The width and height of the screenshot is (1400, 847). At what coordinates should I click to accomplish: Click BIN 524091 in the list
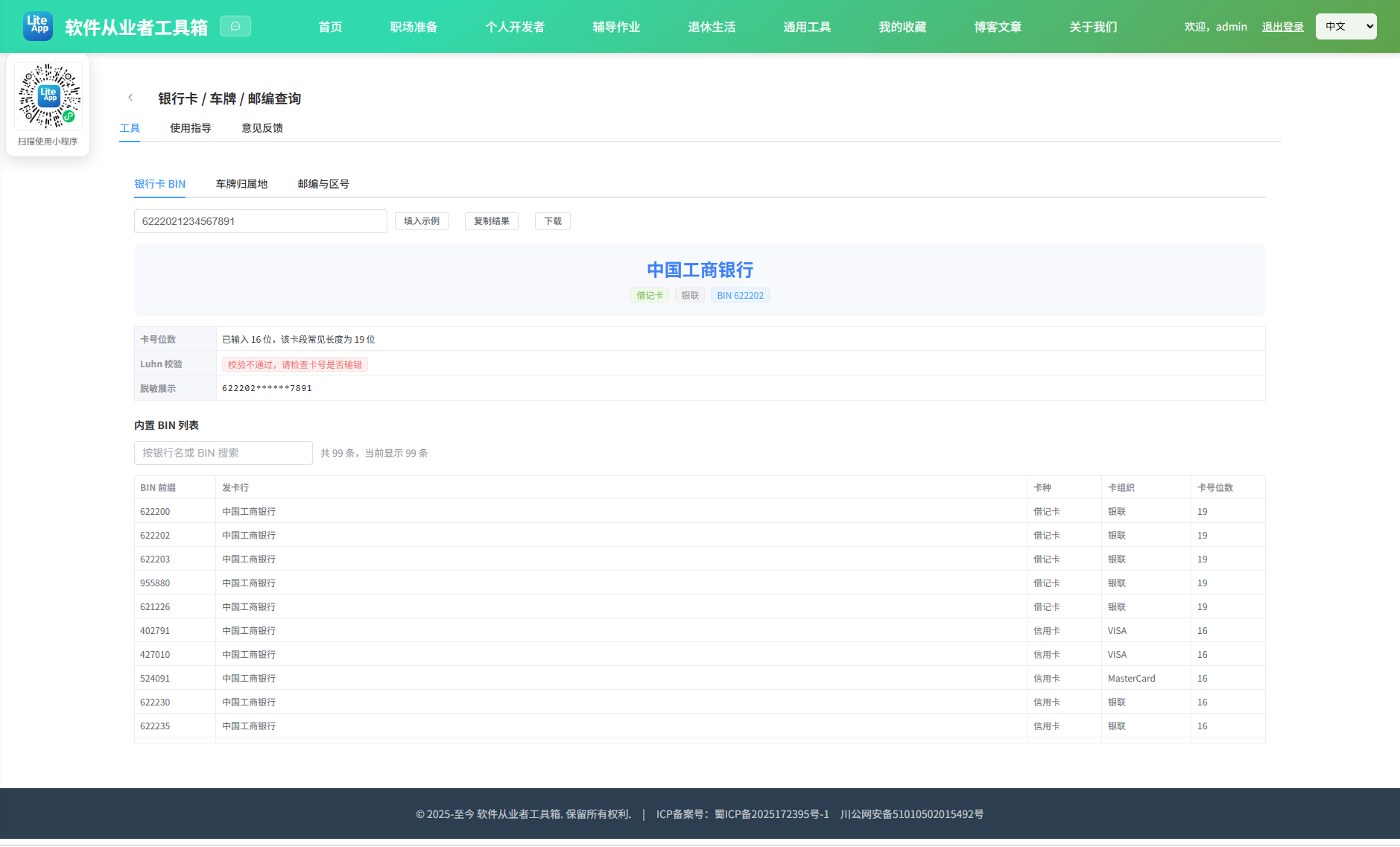pos(155,679)
